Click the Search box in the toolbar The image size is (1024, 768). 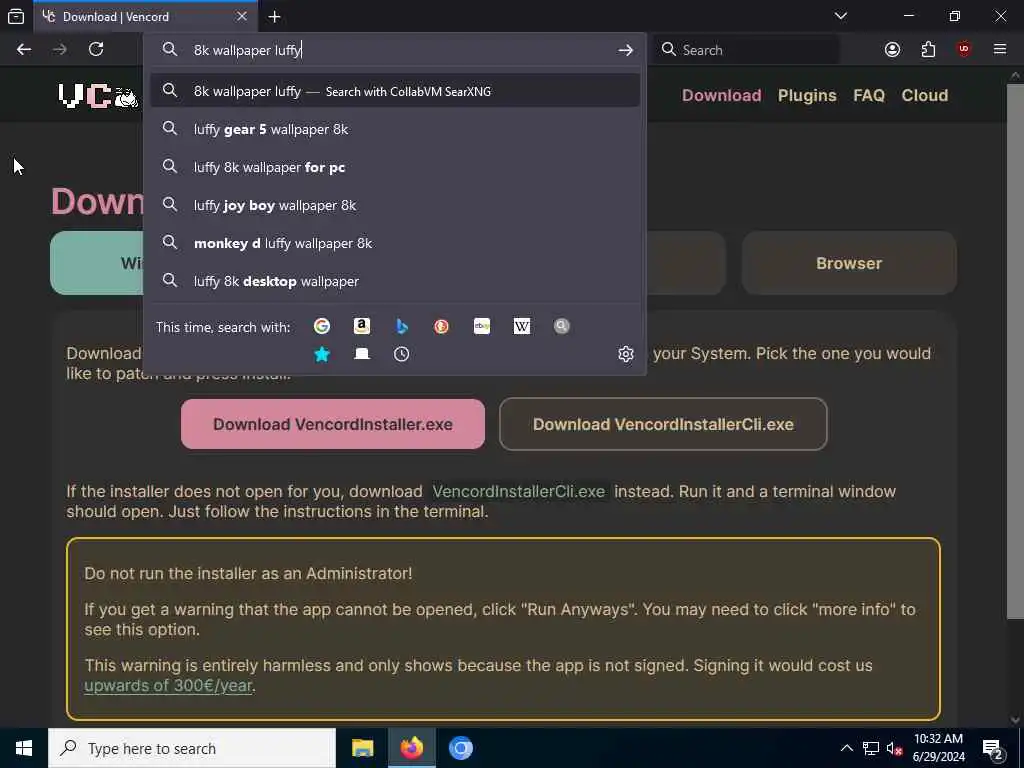click(748, 50)
